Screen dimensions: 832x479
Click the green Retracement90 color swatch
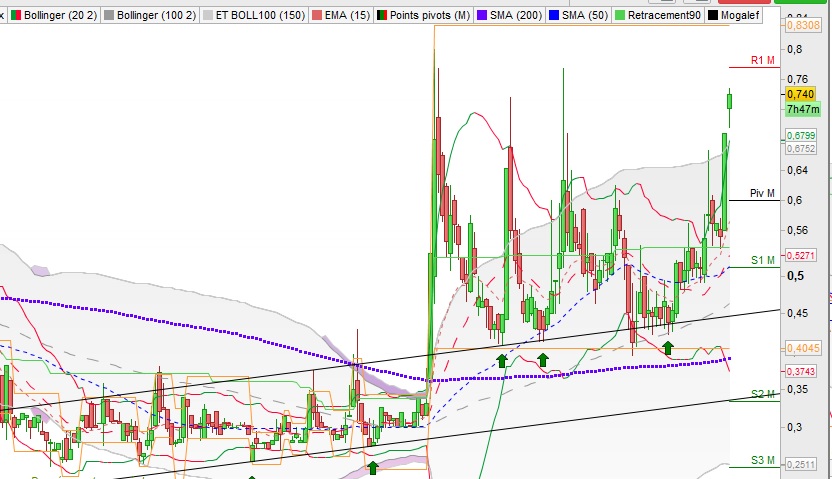tap(619, 15)
